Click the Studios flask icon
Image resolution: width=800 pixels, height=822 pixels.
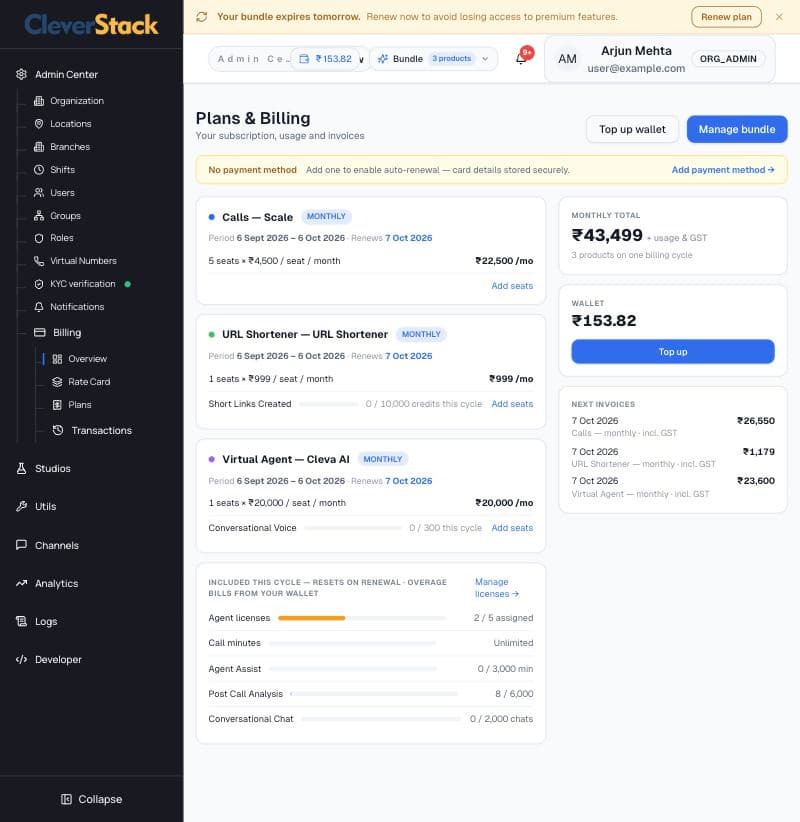pyautogui.click(x=21, y=469)
